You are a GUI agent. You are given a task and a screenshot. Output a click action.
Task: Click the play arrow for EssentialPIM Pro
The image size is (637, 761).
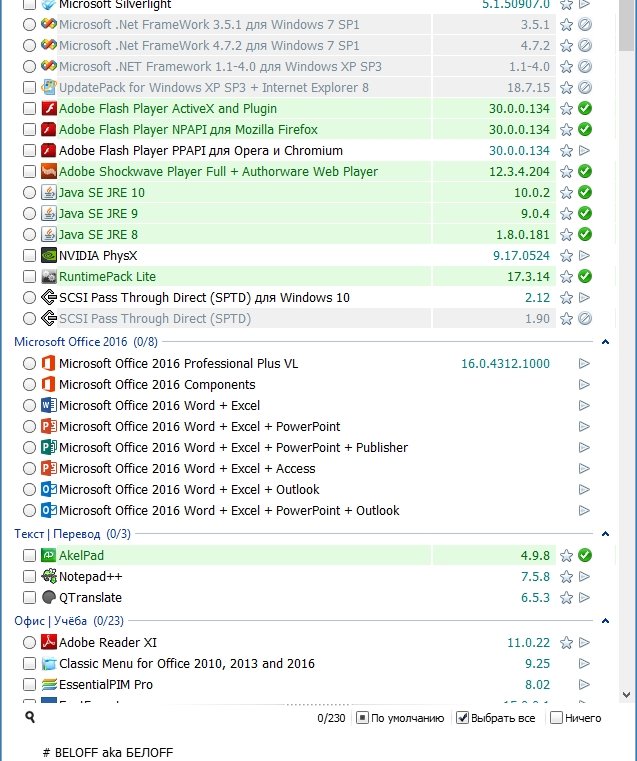pyautogui.click(x=585, y=684)
